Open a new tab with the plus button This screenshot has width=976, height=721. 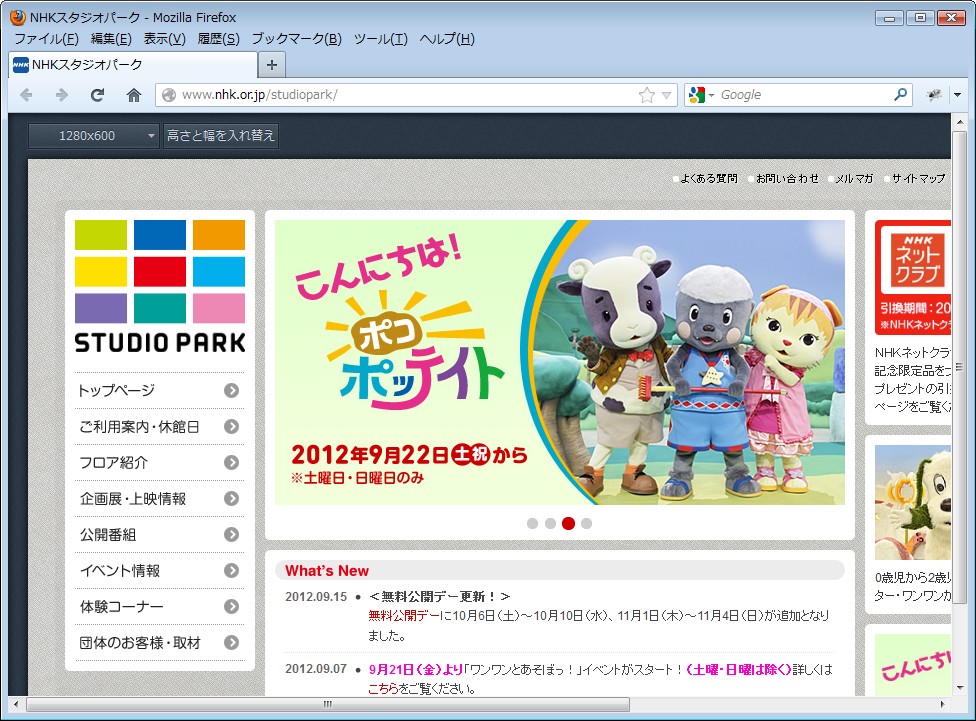click(x=272, y=65)
